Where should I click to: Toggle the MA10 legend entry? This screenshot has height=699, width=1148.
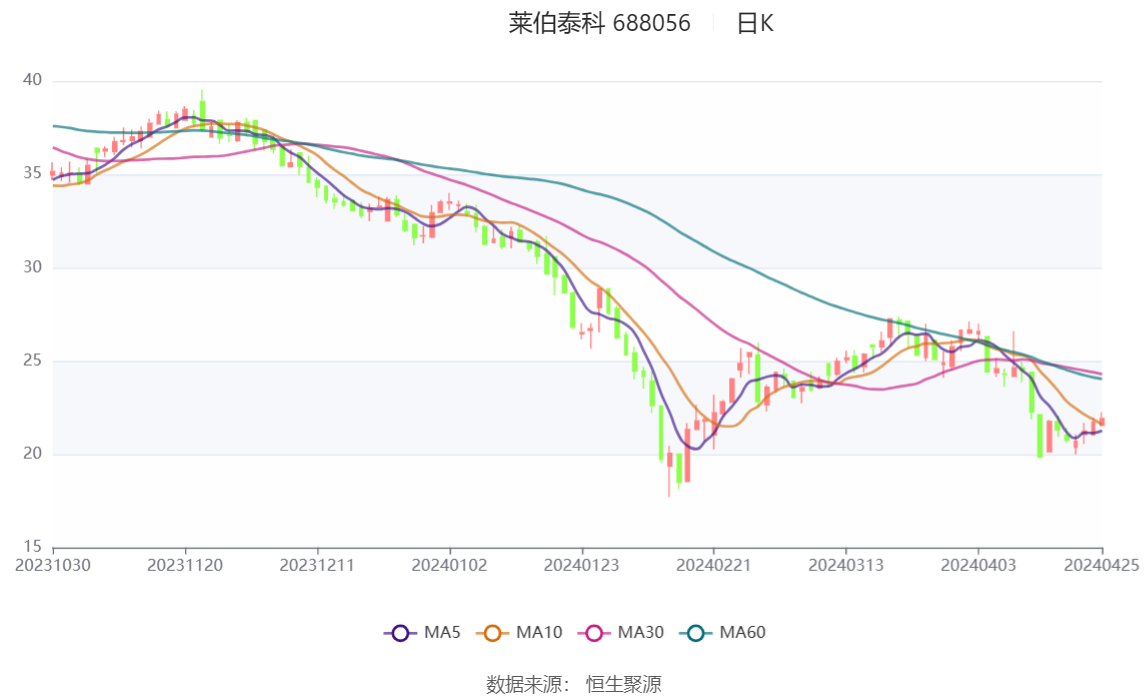pyautogui.click(x=519, y=632)
